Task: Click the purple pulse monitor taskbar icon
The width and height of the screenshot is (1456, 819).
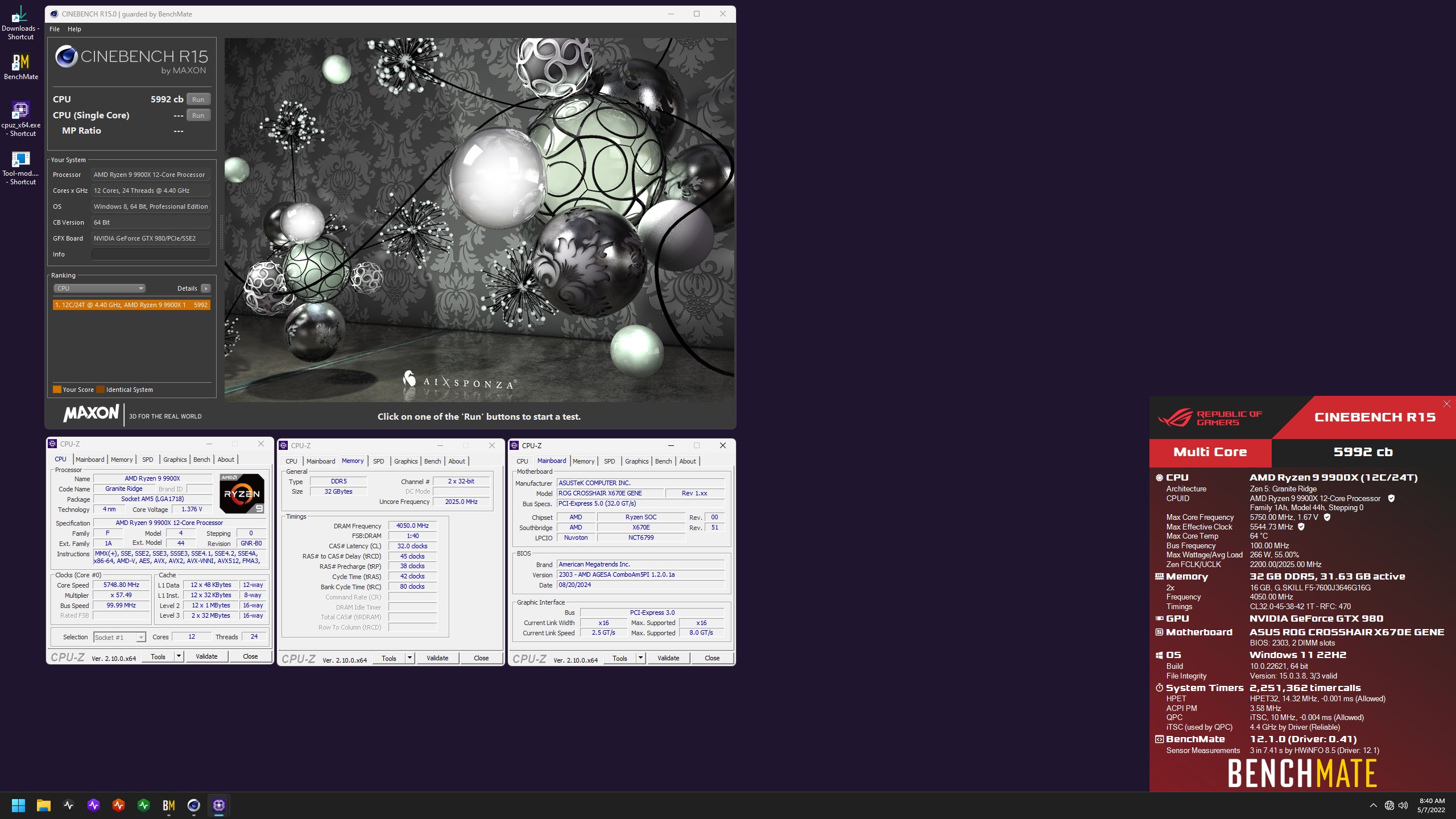Action: pyautogui.click(x=94, y=805)
